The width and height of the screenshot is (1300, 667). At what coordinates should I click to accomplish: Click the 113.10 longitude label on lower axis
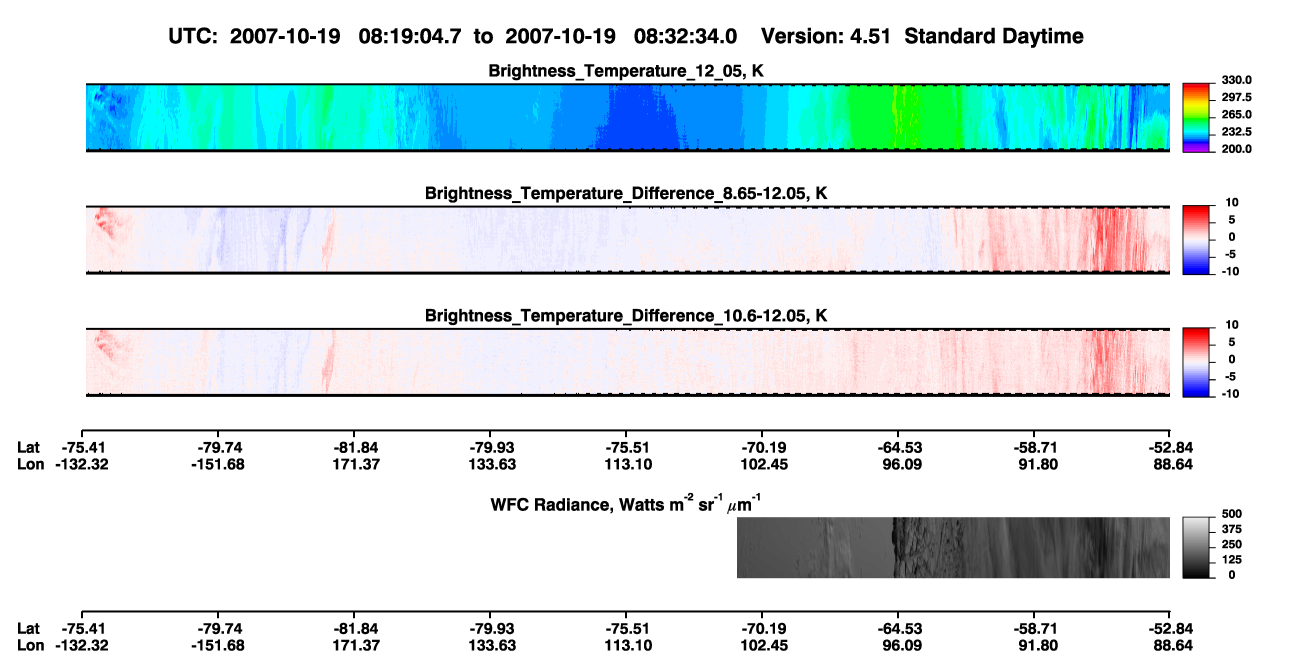(625, 645)
